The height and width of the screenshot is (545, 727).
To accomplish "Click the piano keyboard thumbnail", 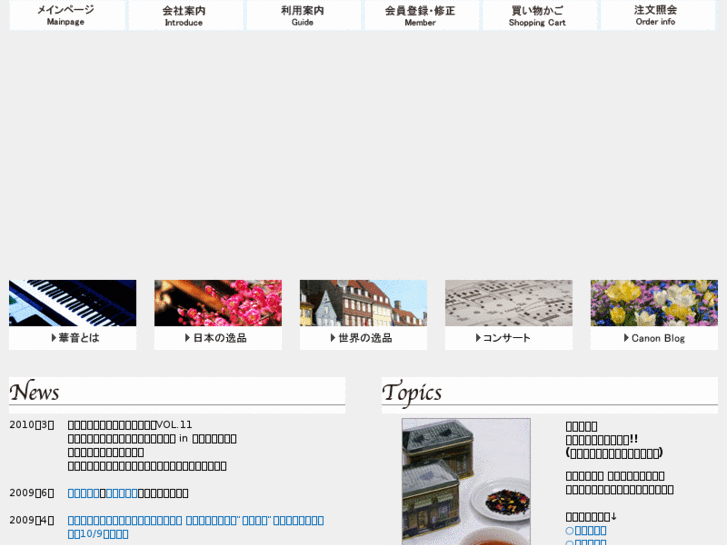I will pos(72,302).
